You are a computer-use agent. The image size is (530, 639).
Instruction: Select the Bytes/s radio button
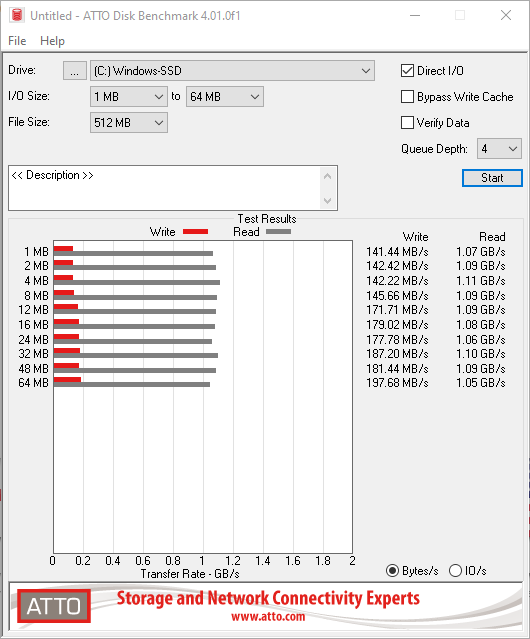[392, 571]
